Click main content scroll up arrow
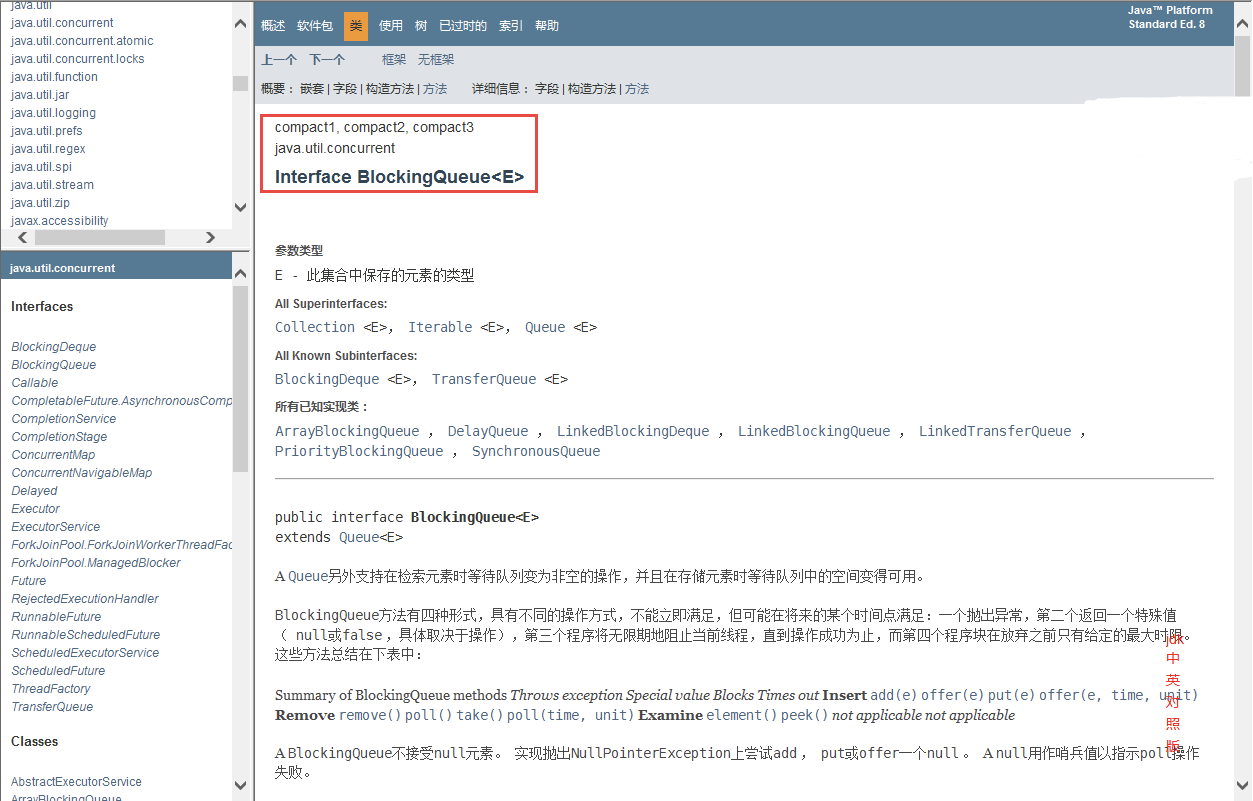The height and width of the screenshot is (801, 1253). (x=1242, y=22)
